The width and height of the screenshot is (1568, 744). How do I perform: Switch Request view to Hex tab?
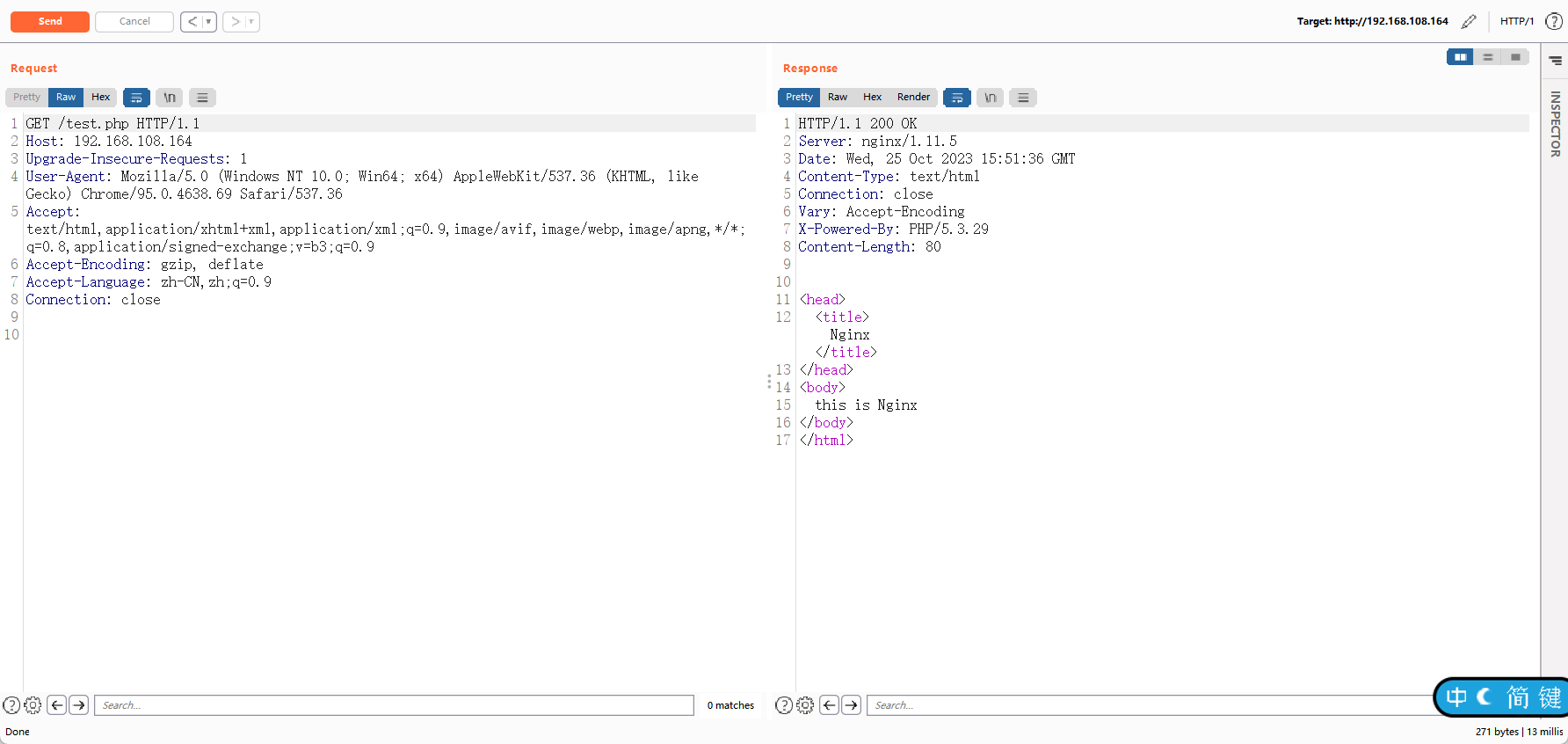point(101,97)
